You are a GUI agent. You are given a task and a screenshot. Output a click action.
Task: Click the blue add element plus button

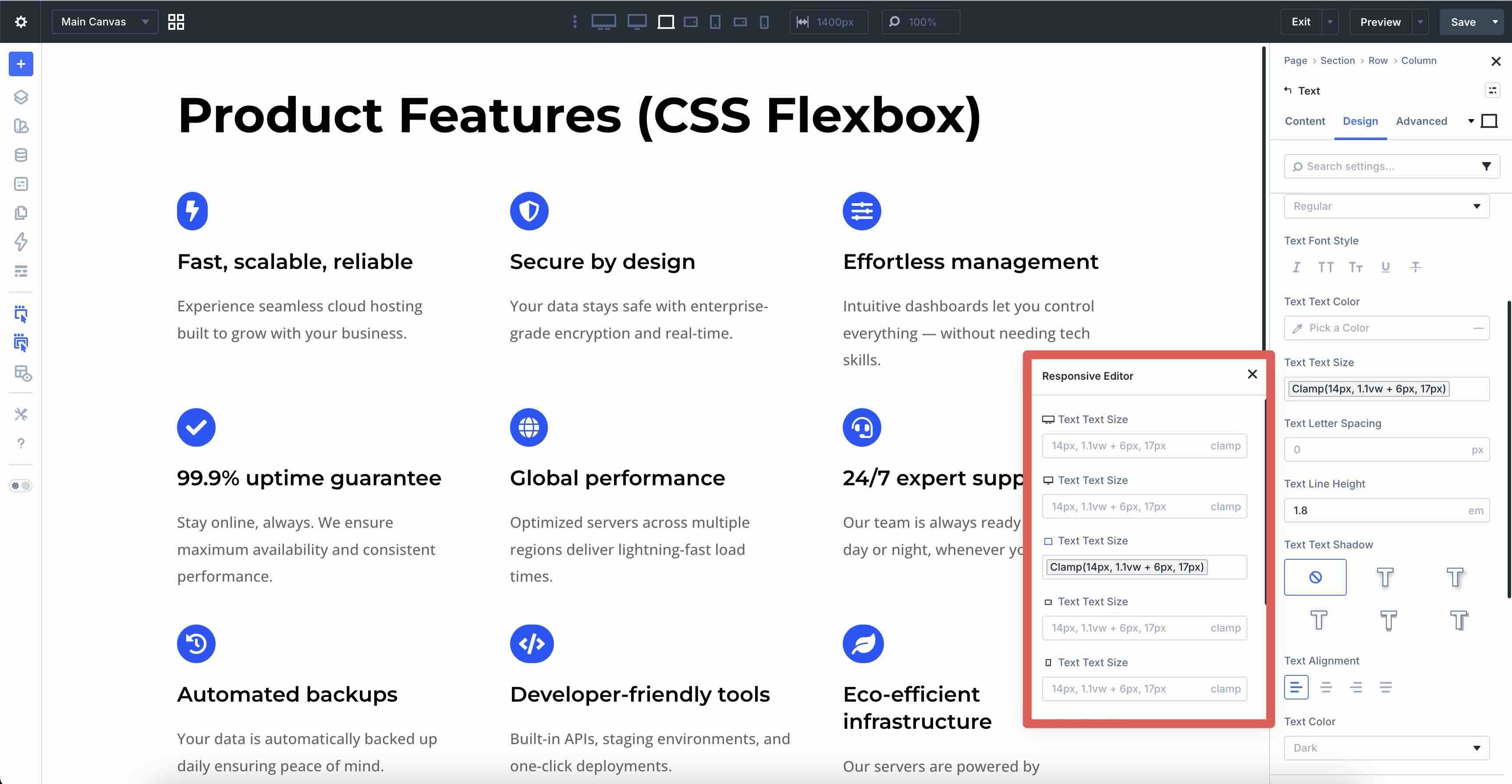(21, 64)
